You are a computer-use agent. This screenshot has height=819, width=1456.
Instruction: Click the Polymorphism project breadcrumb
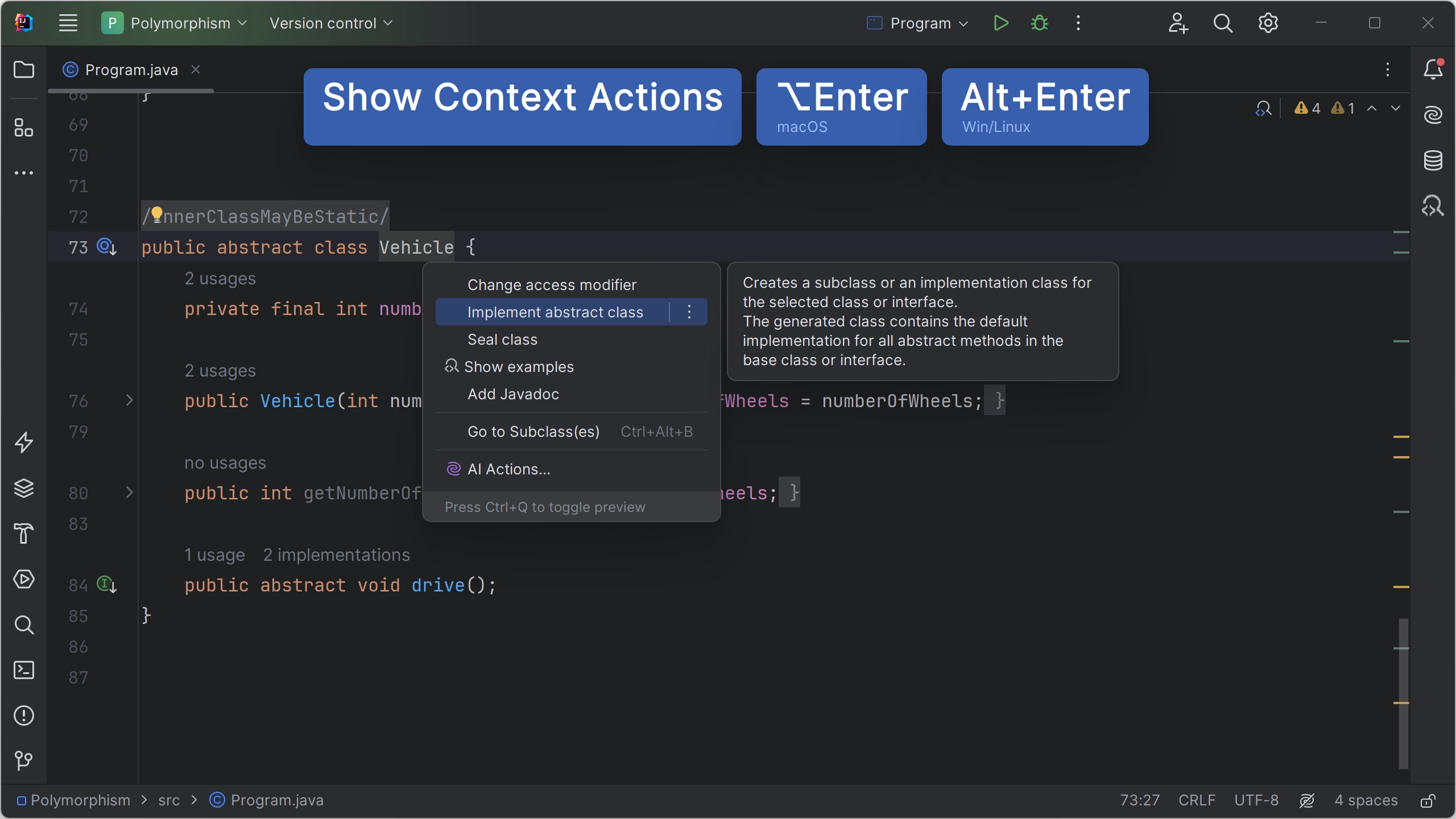pos(80,800)
